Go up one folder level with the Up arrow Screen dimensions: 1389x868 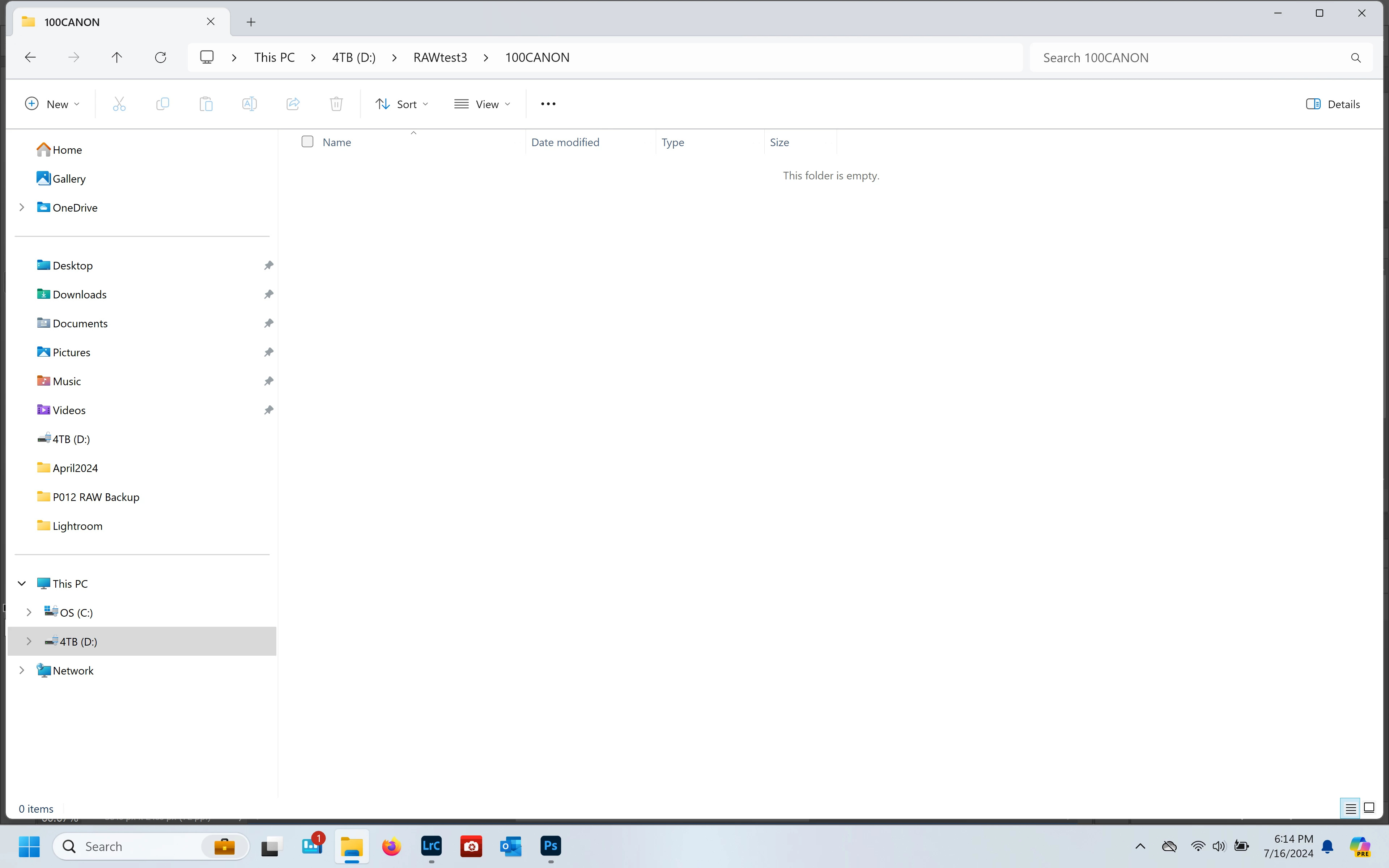point(116,58)
